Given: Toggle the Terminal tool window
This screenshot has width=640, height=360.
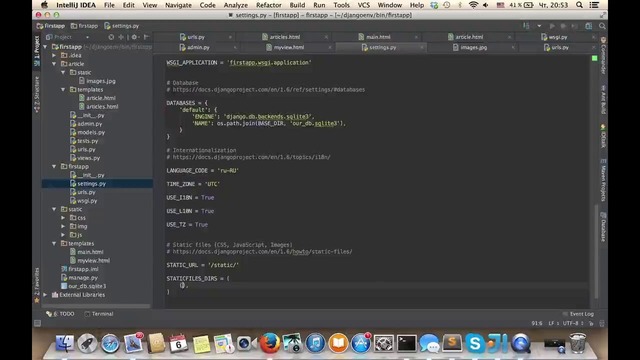Looking at the screenshot, I should click(x=98, y=314).
